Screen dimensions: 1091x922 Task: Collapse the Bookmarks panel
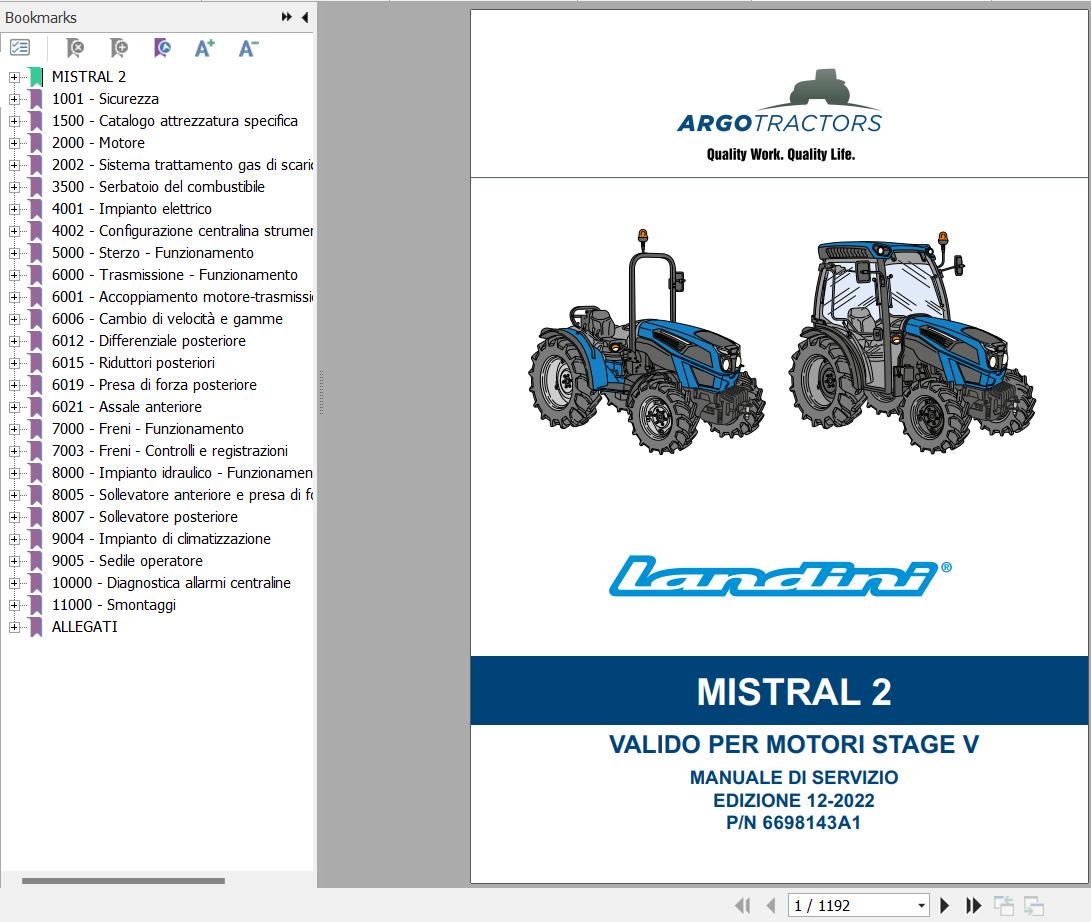305,17
